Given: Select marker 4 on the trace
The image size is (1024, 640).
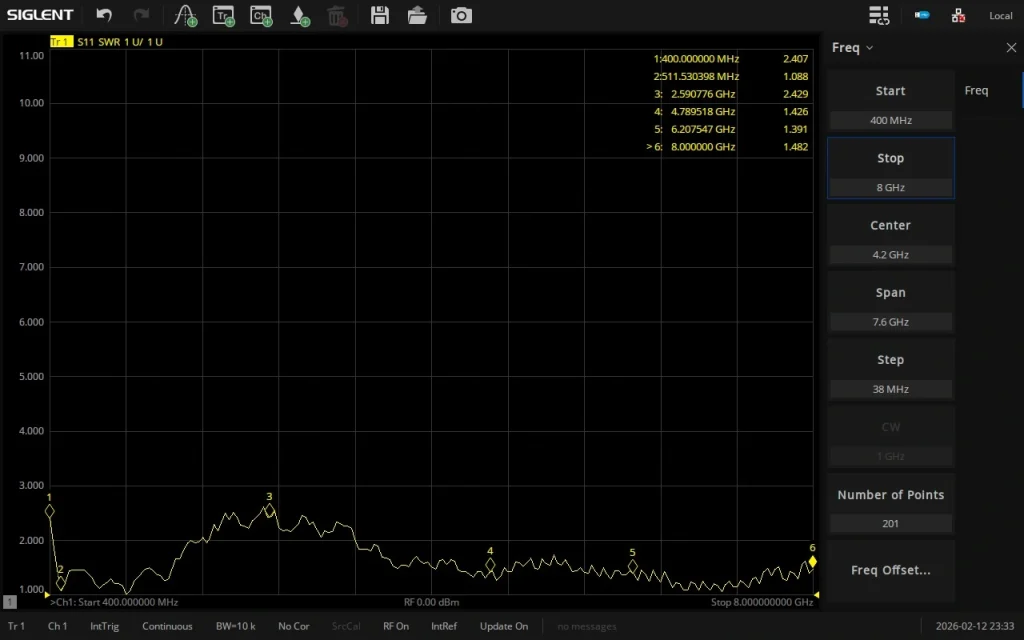Looking at the screenshot, I should 490,566.
